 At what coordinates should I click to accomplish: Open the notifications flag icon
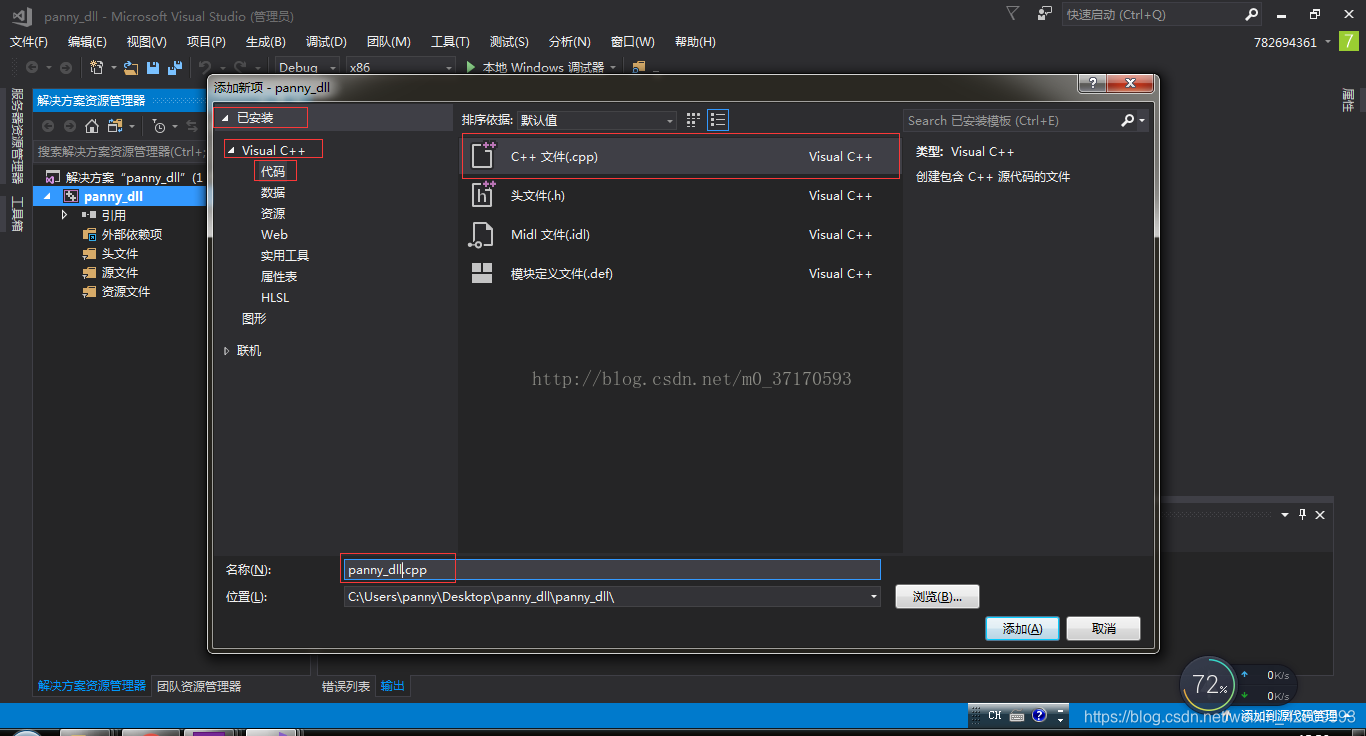(1012, 14)
